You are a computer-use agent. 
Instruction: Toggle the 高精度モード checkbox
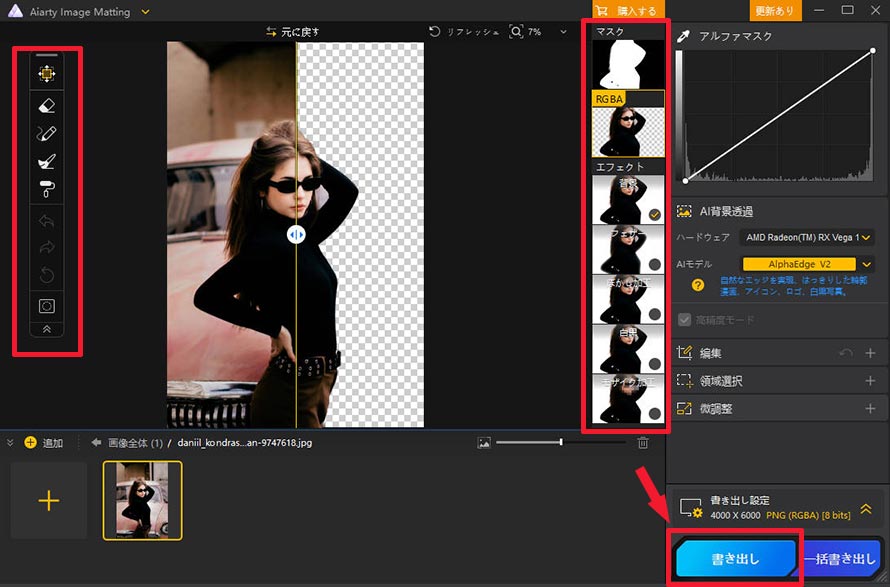(685, 320)
